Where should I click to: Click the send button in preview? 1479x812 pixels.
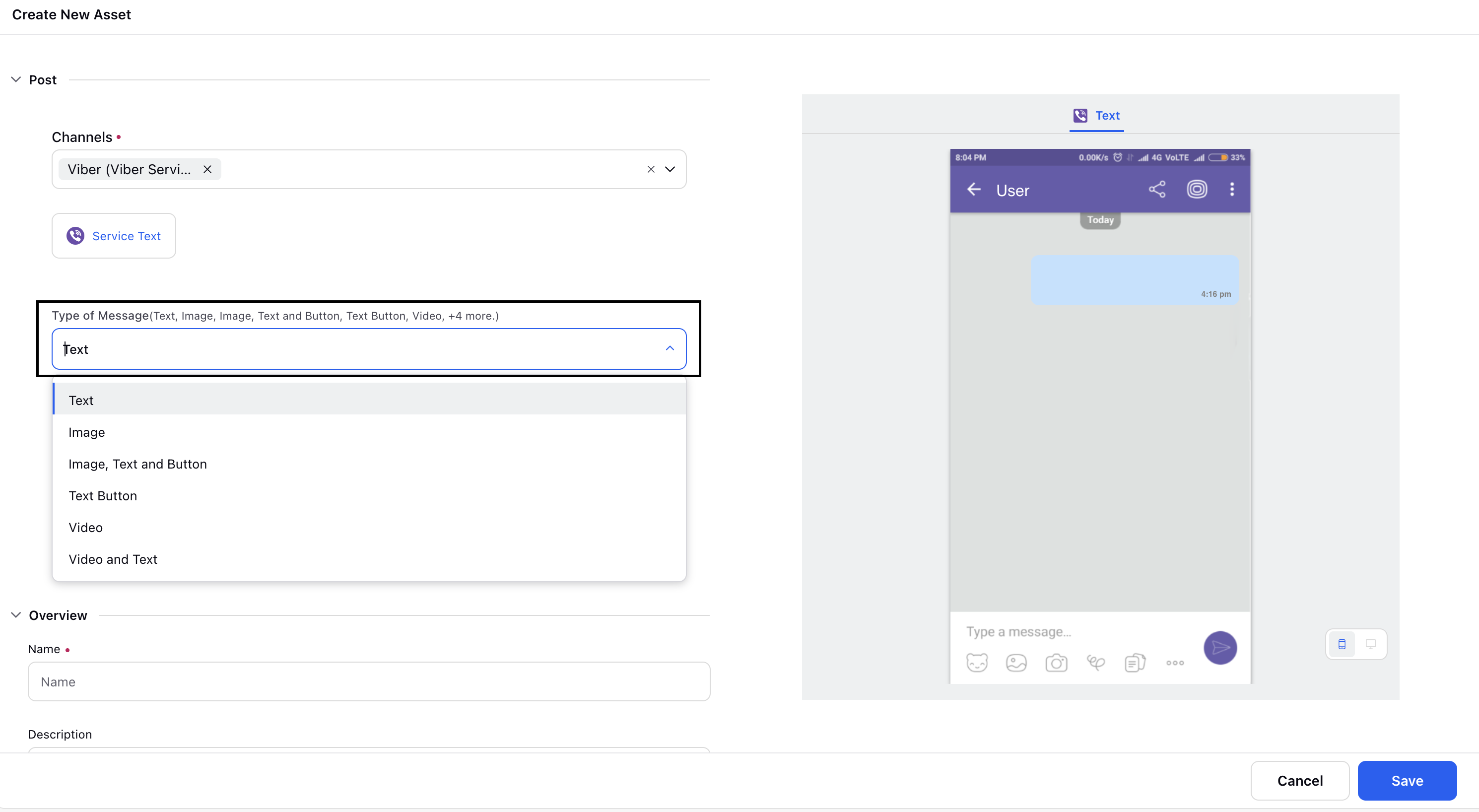(x=1220, y=648)
